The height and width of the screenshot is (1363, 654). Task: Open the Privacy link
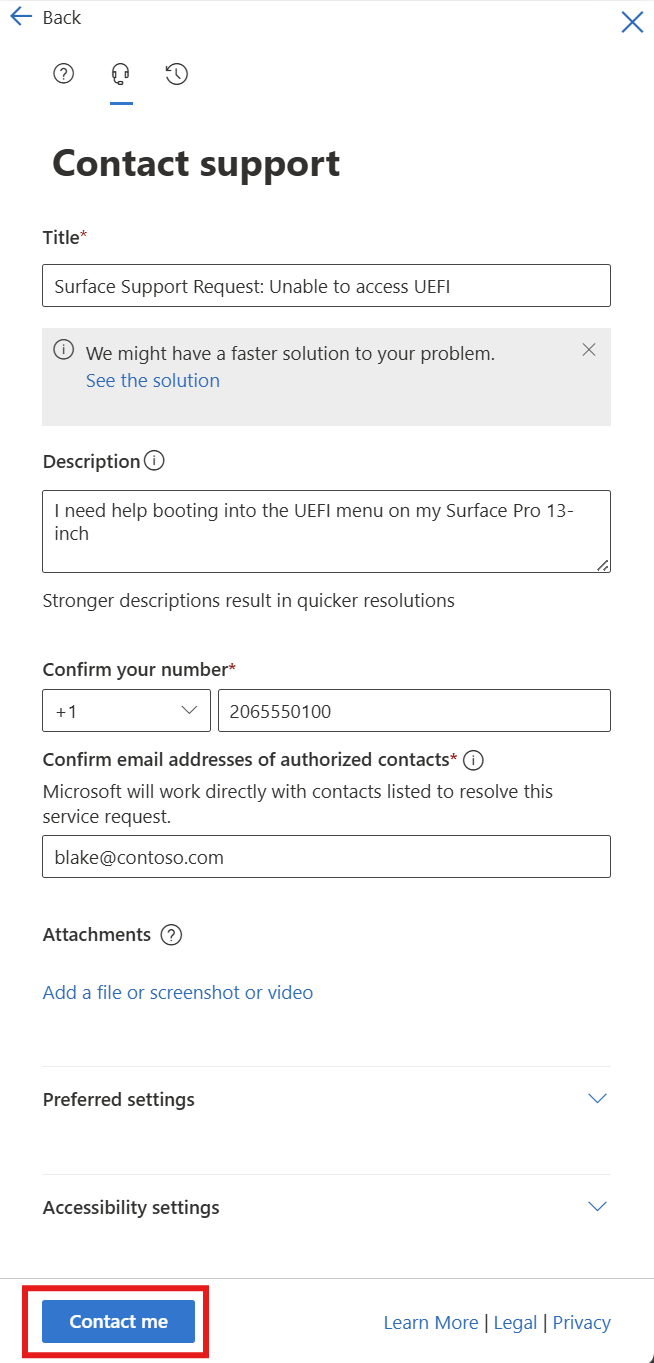pos(581,1322)
